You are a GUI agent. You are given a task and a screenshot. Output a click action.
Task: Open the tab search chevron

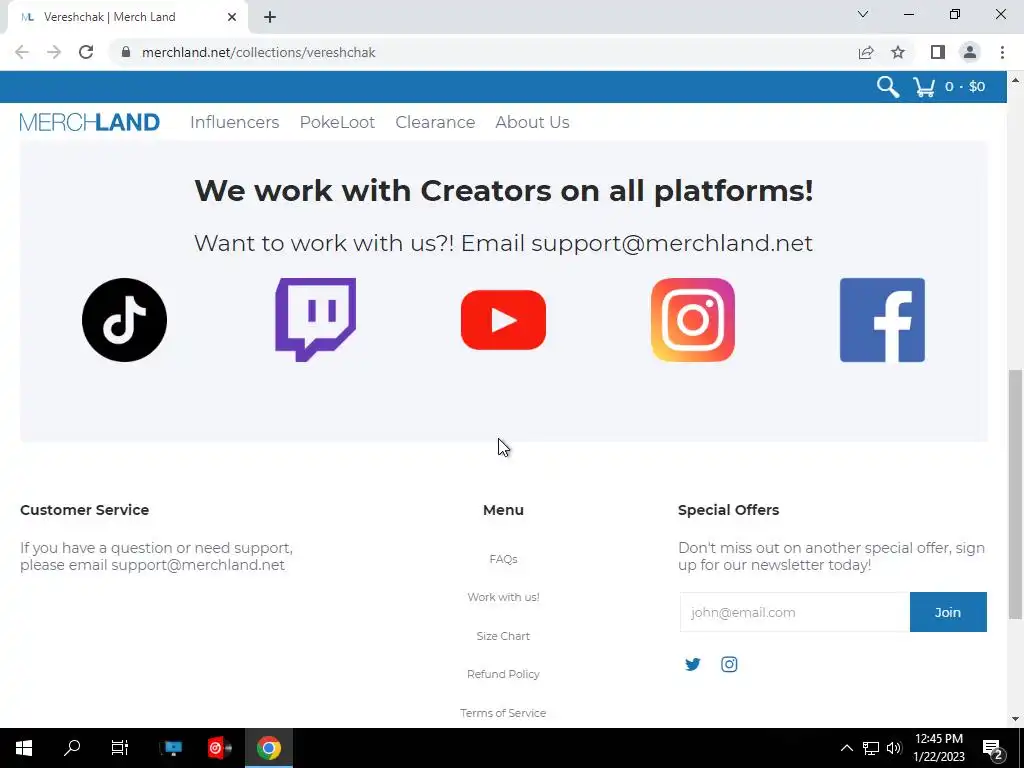tap(863, 14)
